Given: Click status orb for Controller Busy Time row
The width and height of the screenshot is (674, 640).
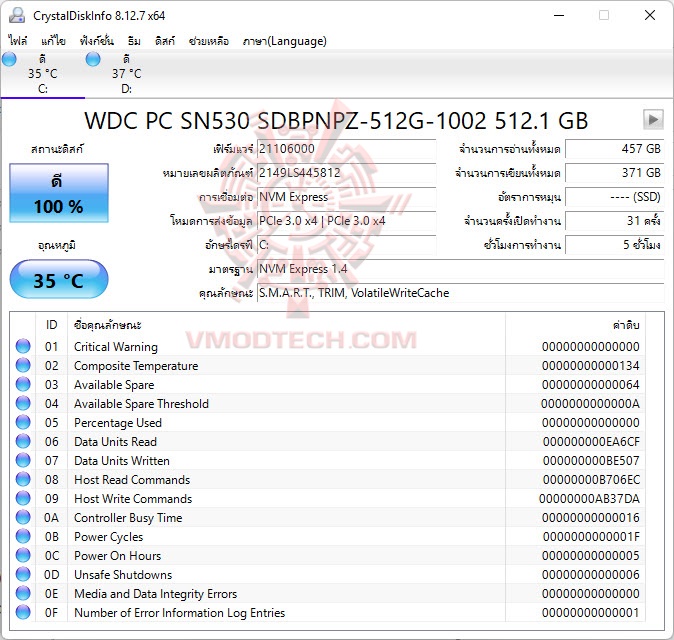Looking at the screenshot, I should (23, 517).
